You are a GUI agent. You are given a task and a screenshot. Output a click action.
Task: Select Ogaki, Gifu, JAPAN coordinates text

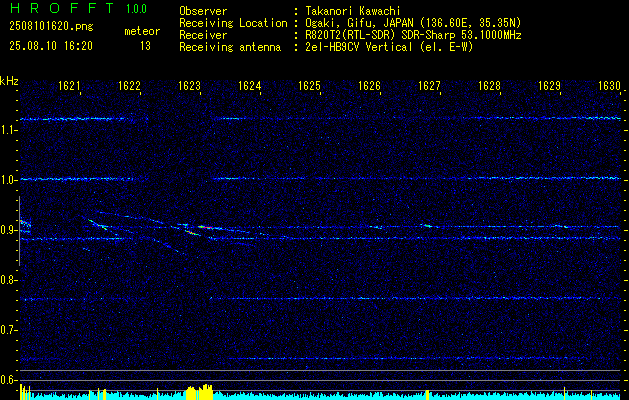pyautogui.click(x=413, y=23)
